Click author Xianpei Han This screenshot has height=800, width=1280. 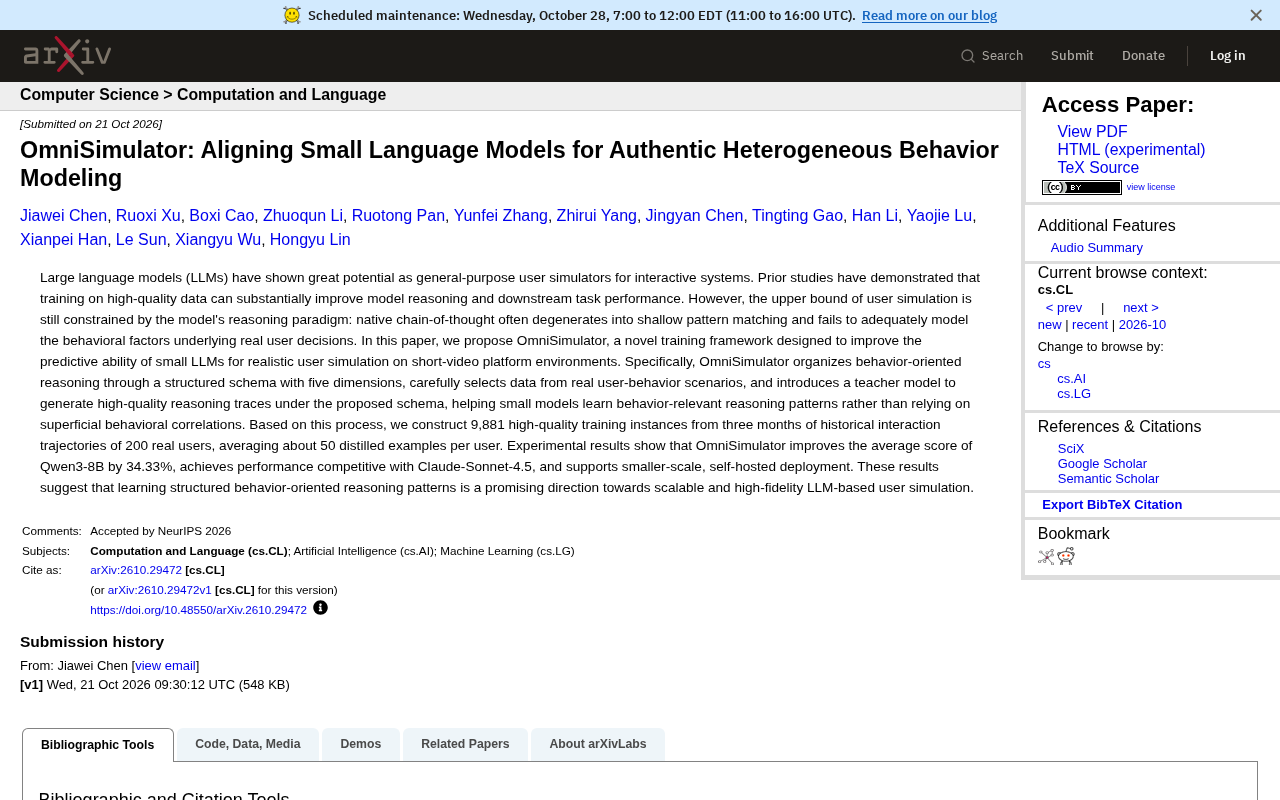(63, 240)
